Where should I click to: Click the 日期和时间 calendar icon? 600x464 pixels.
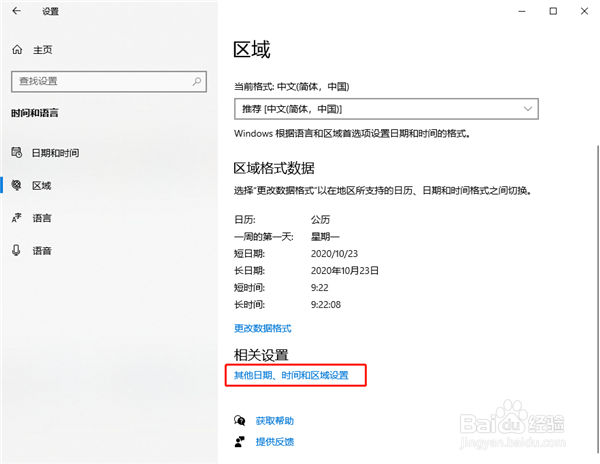coord(16,152)
